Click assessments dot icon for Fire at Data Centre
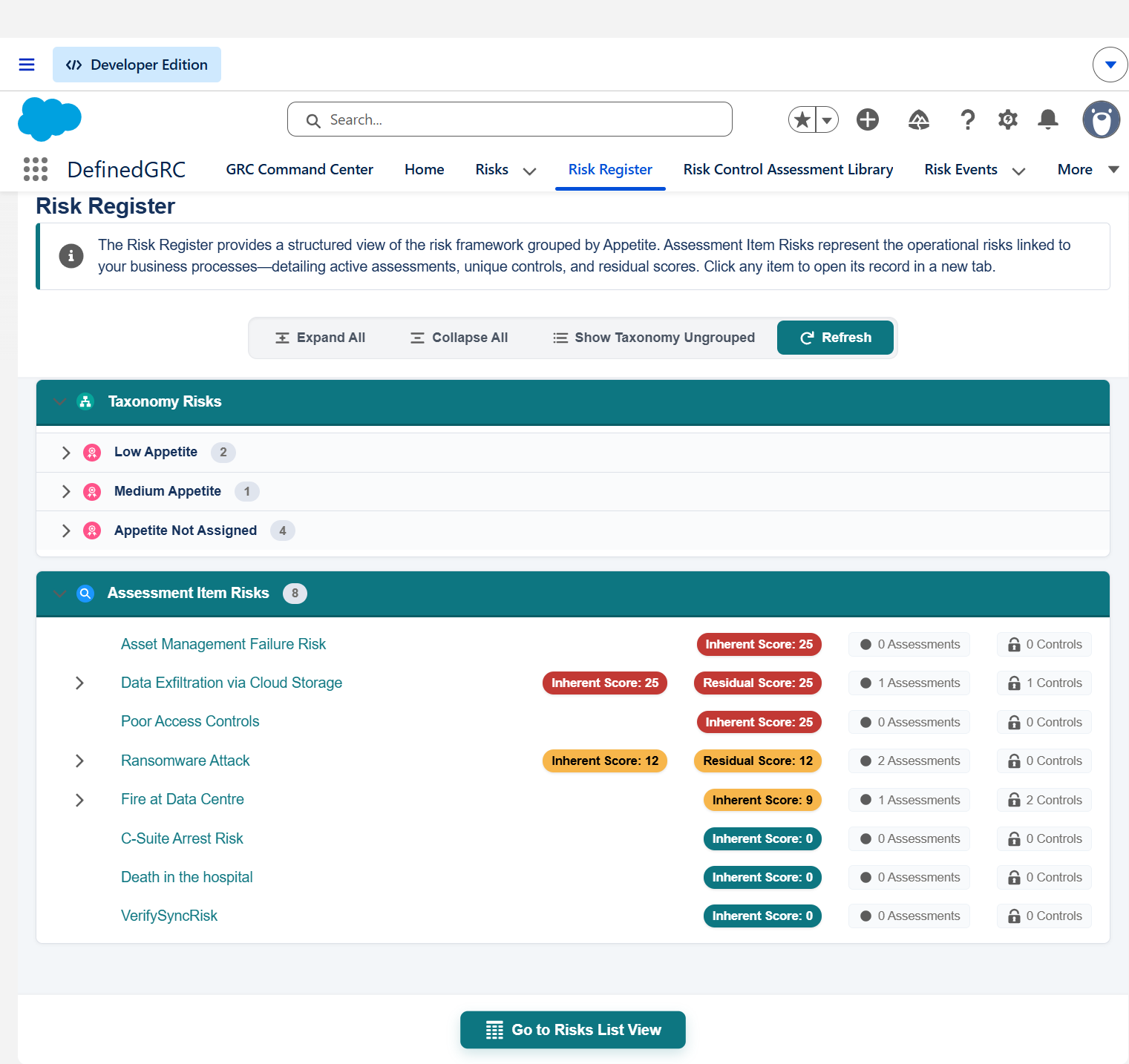Screen dimensions: 1129x1064 click(x=865, y=800)
